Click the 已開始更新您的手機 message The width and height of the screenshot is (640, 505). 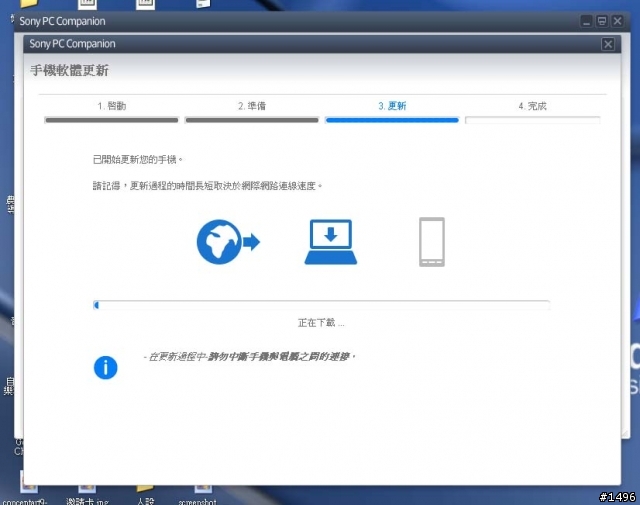coord(138,160)
